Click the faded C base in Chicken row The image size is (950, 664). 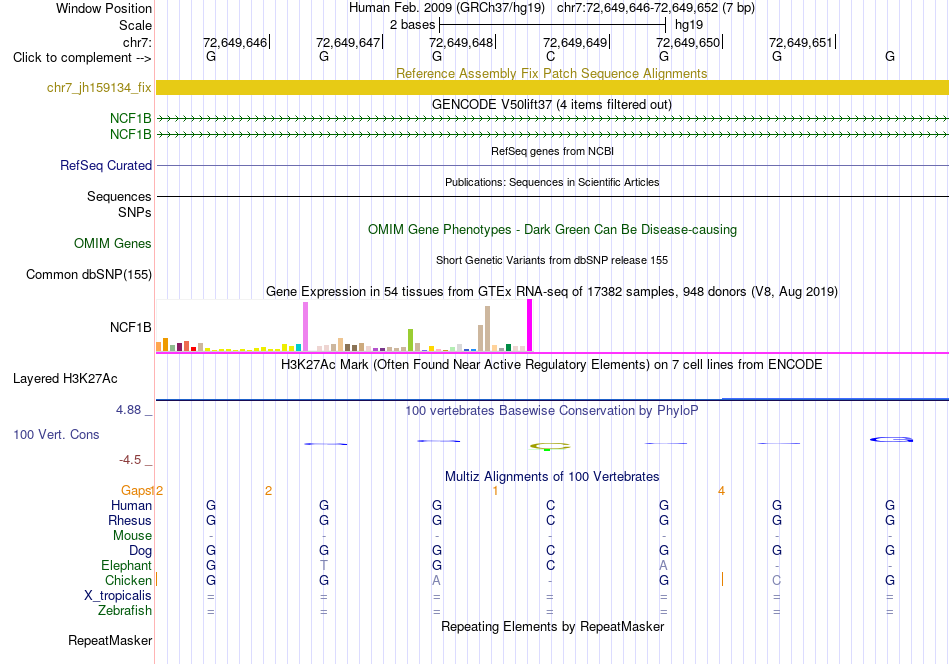776,580
